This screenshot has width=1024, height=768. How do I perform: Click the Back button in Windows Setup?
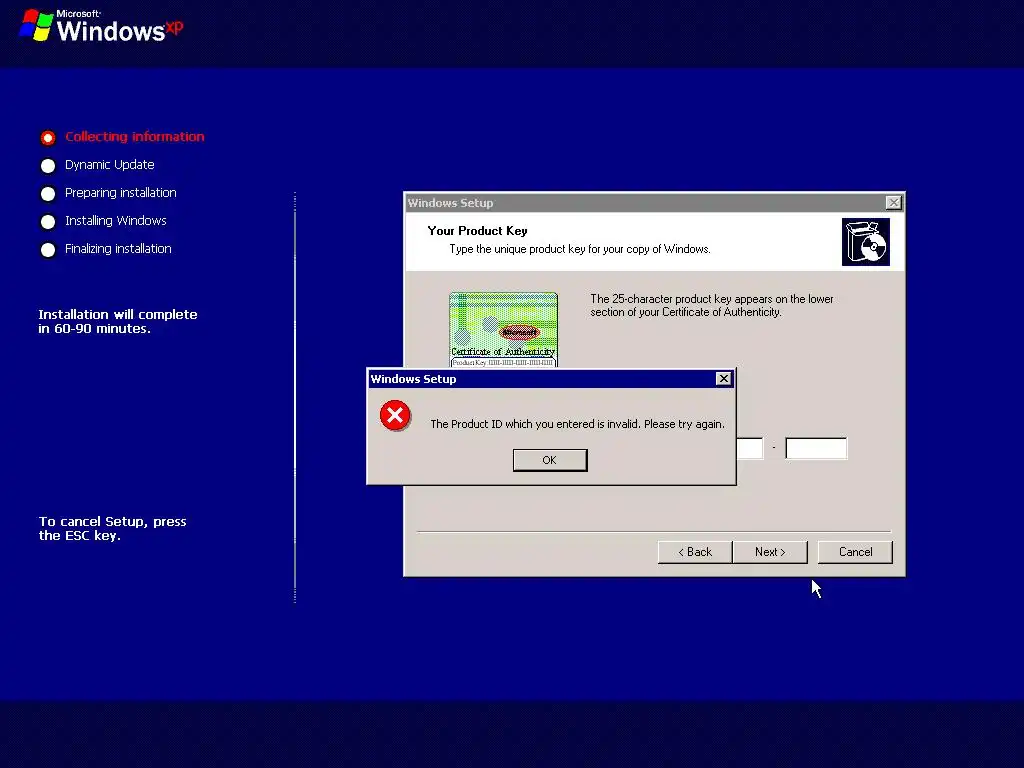(695, 552)
